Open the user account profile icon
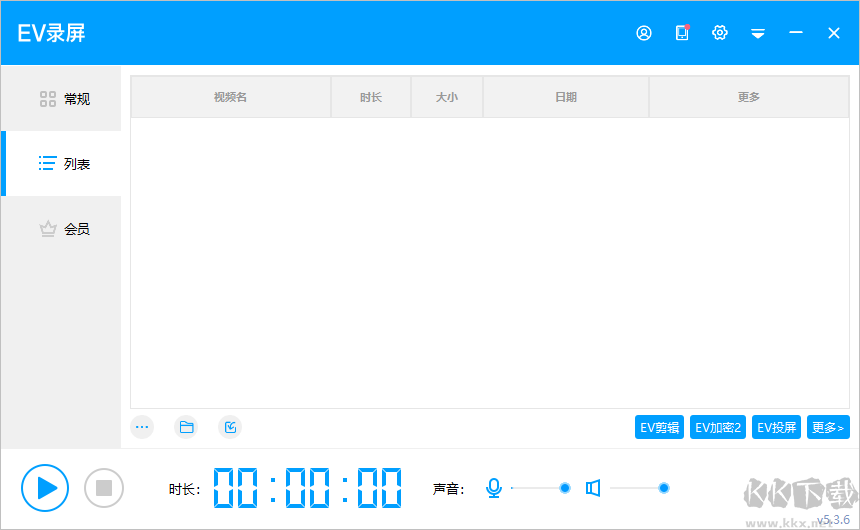Image resolution: width=860 pixels, height=530 pixels. 644,33
